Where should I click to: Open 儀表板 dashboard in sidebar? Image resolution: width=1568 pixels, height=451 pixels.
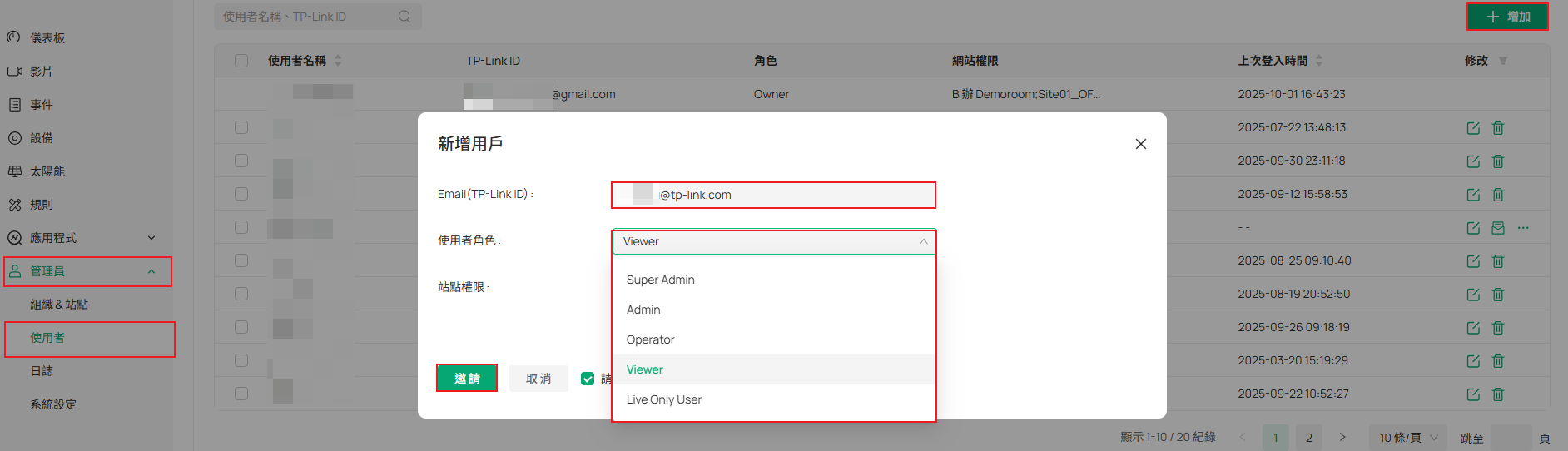click(x=47, y=38)
